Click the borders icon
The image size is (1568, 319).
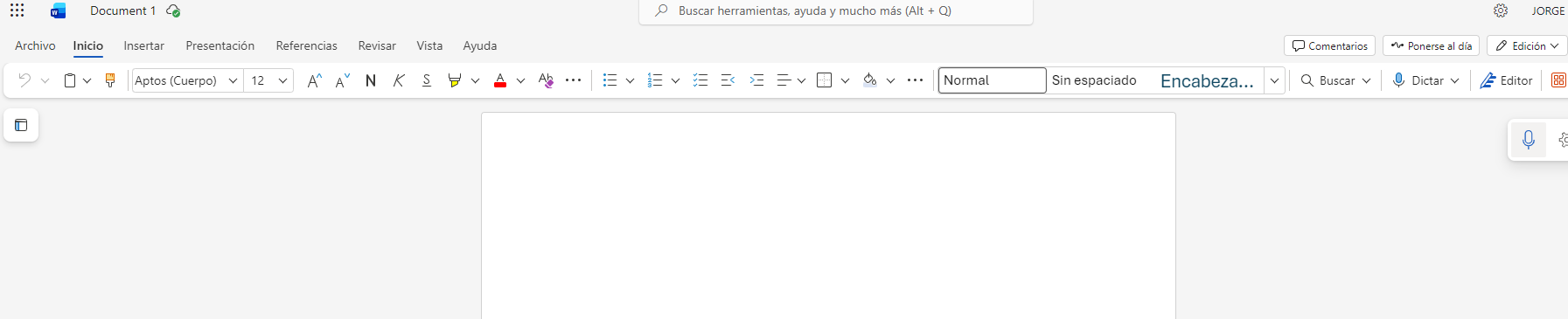pos(824,80)
